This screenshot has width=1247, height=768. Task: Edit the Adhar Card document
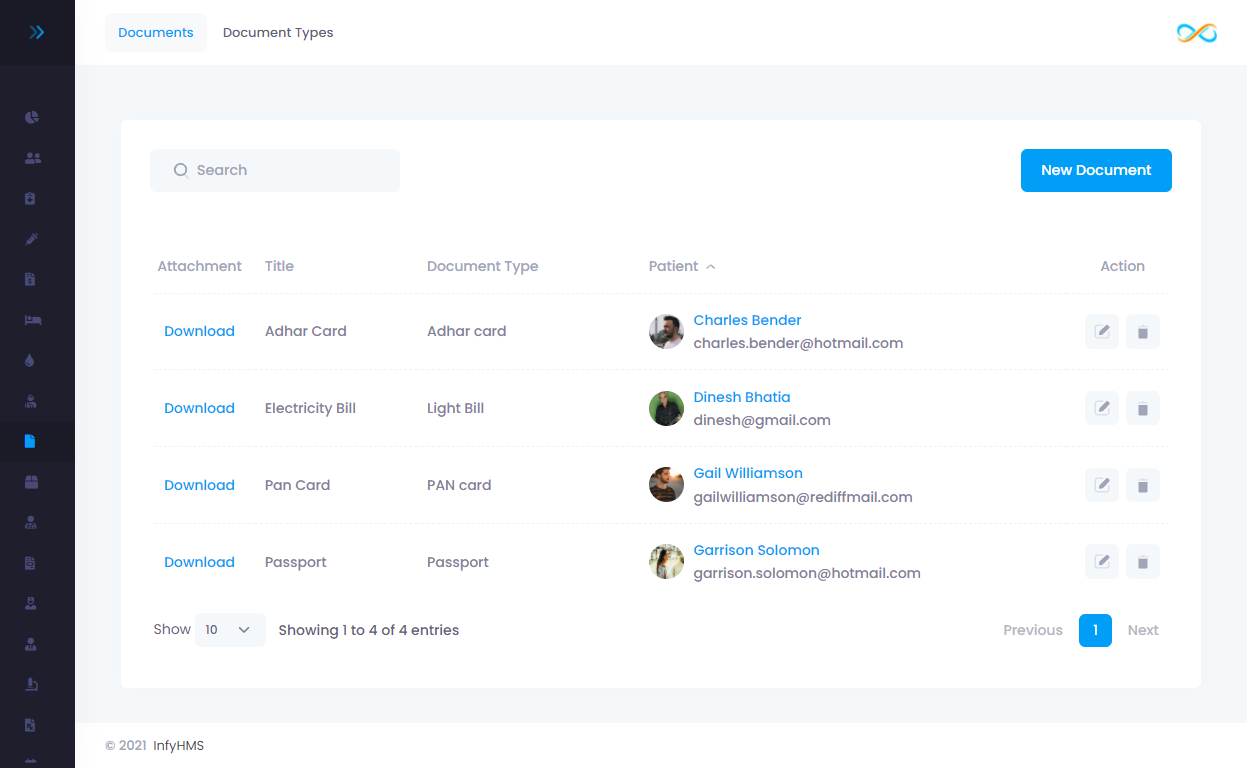(x=1102, y=331)
